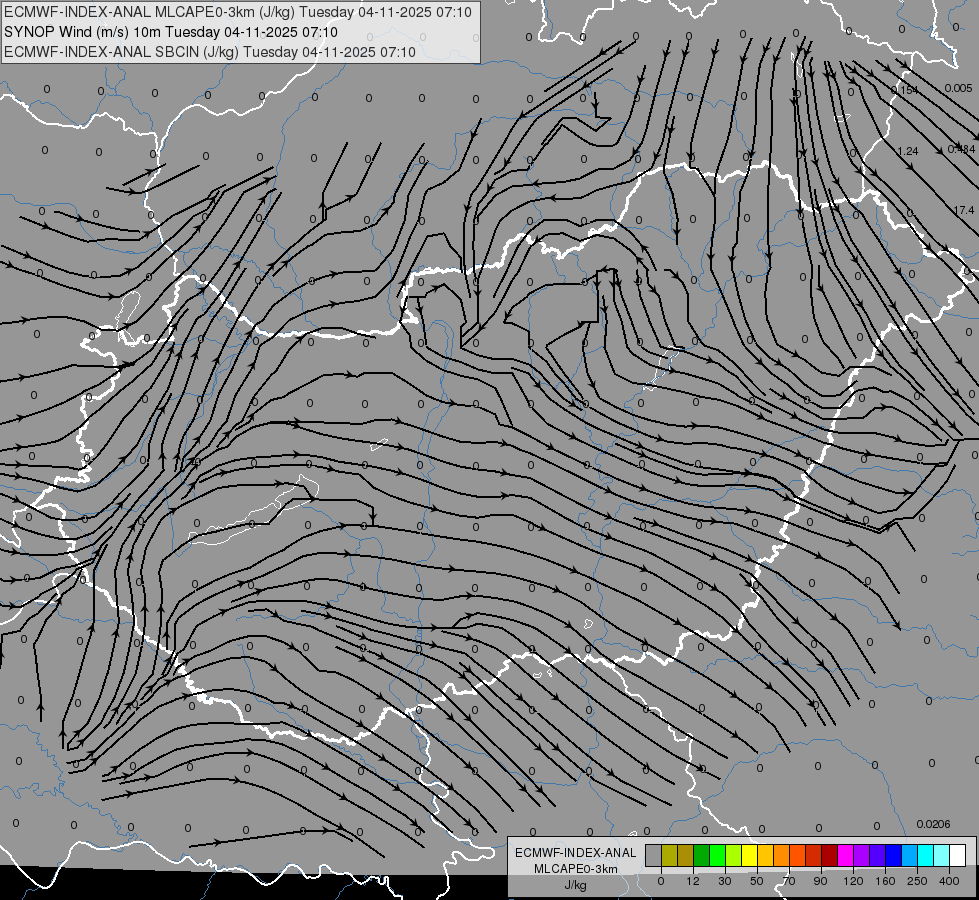Select the 'MLCAPE0-3km' label in the legend
This screenshot has height=900, width=979.
[576, 869]
